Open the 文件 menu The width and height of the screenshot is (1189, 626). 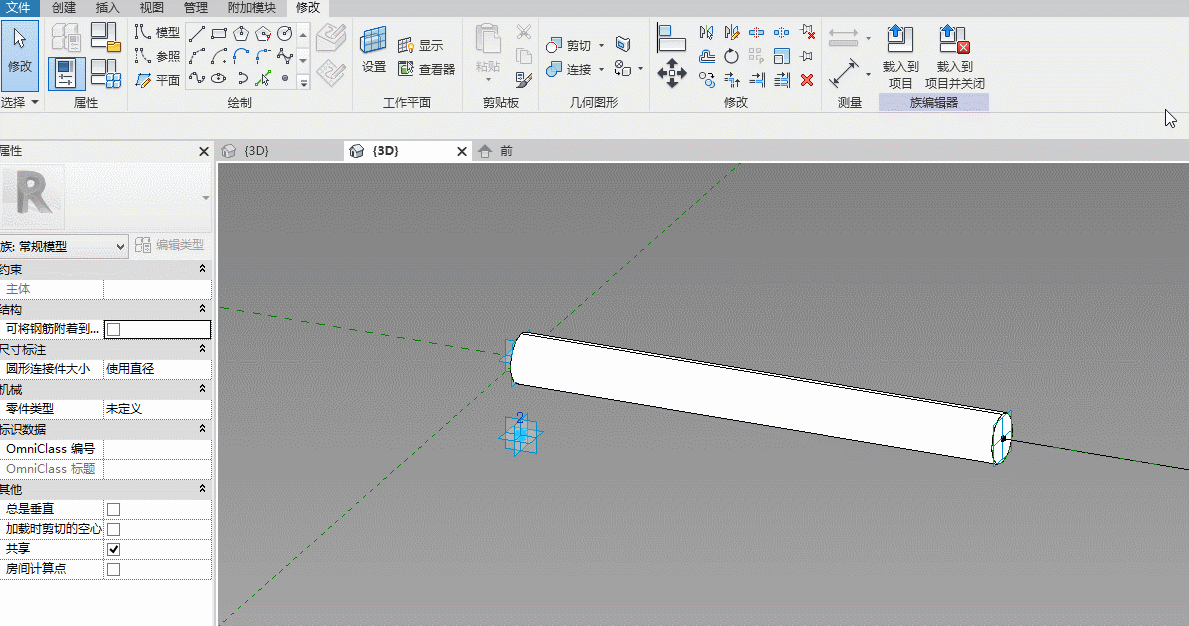point(18,8)
